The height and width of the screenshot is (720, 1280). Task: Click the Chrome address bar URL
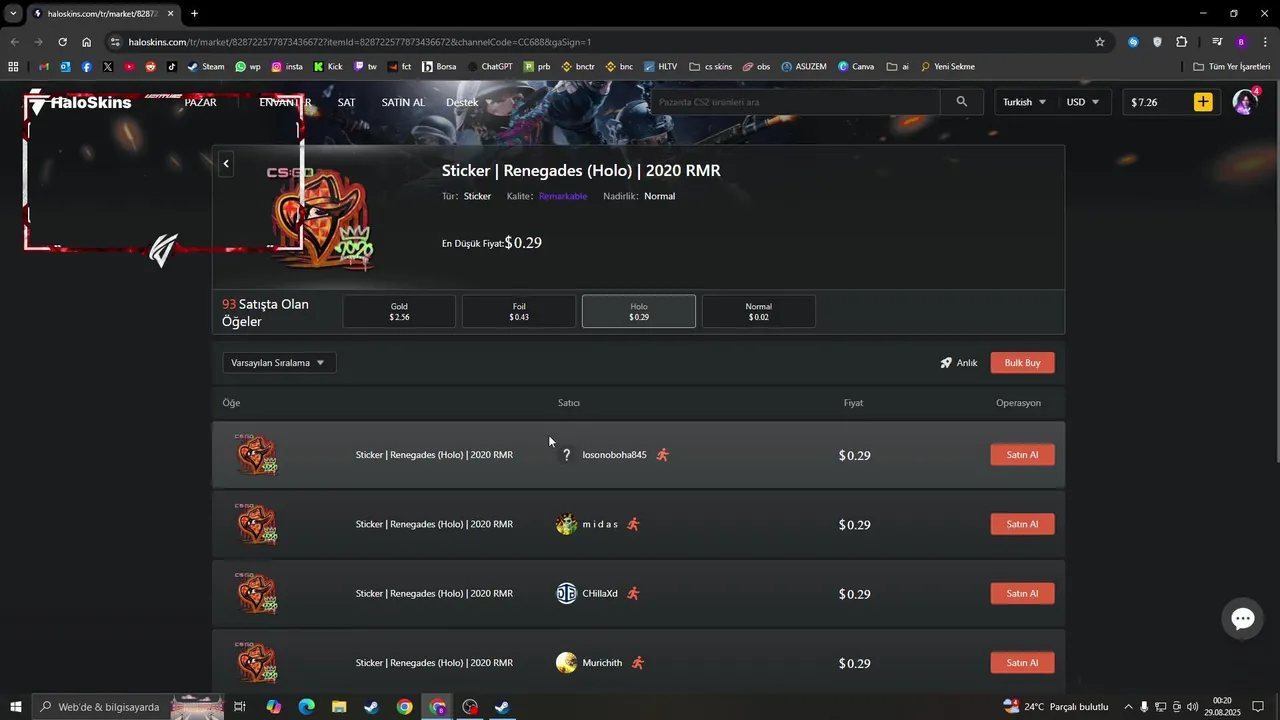(360, 42)
